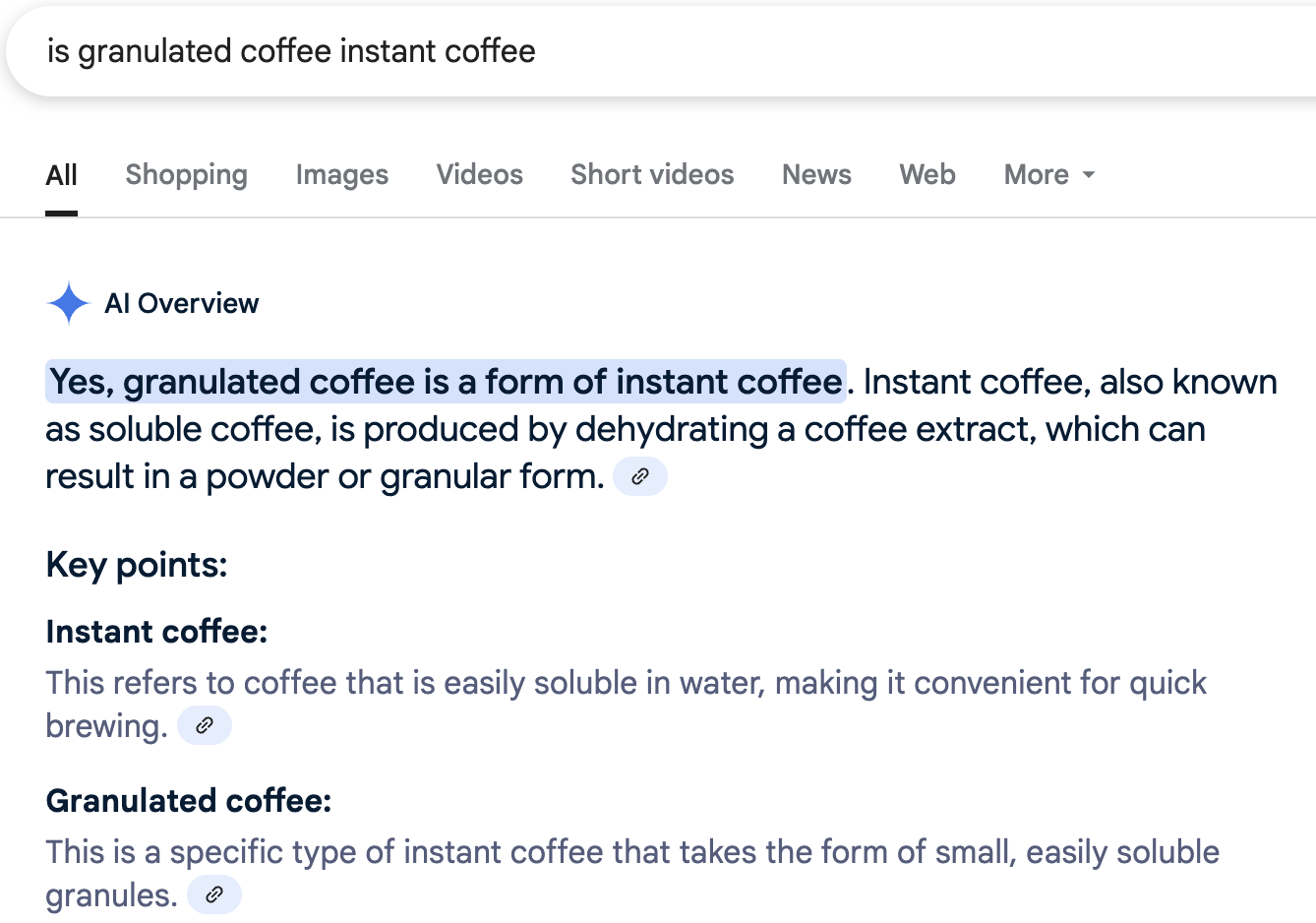The height and width of the screenshot is (923, 1316).
Task: Open the source link after "brewing."
Action: click(x=205, y=726)
